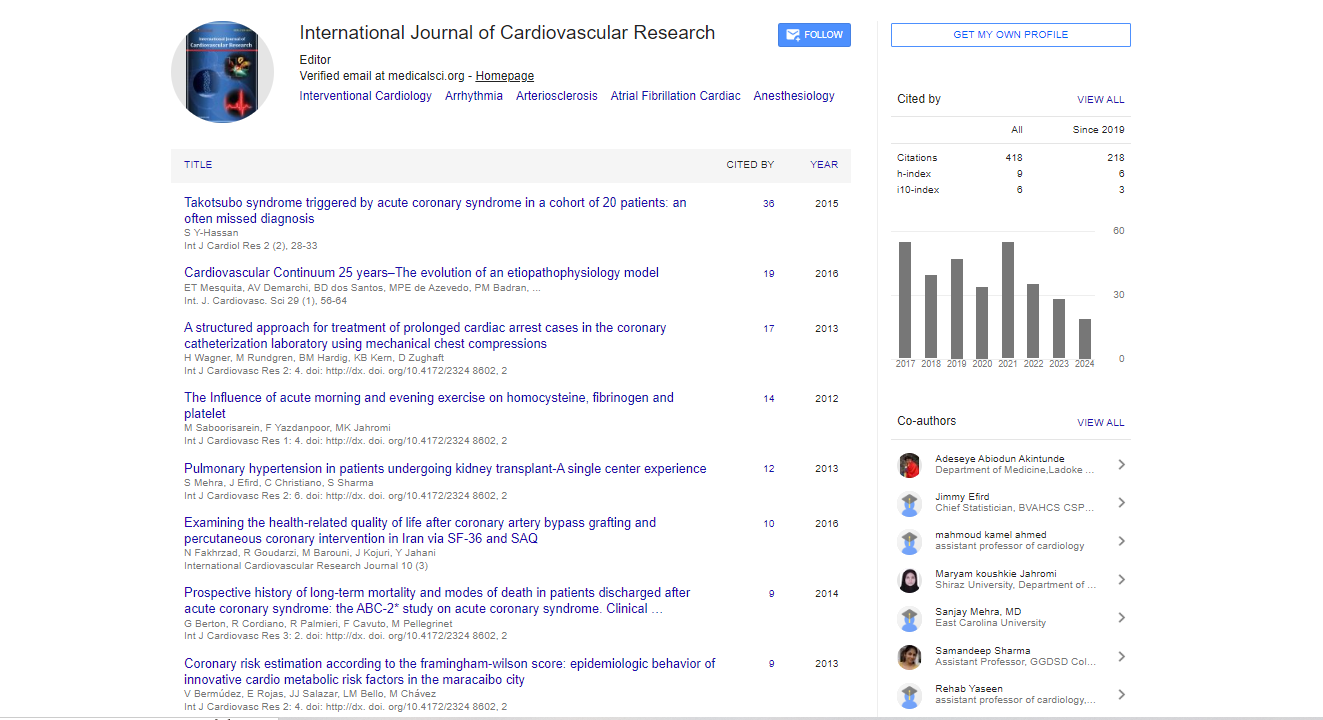Screen dimensions: 1323x720
Task: Click i10-index label in citation table
Action: pyautogui.click(x=918, y=190)
